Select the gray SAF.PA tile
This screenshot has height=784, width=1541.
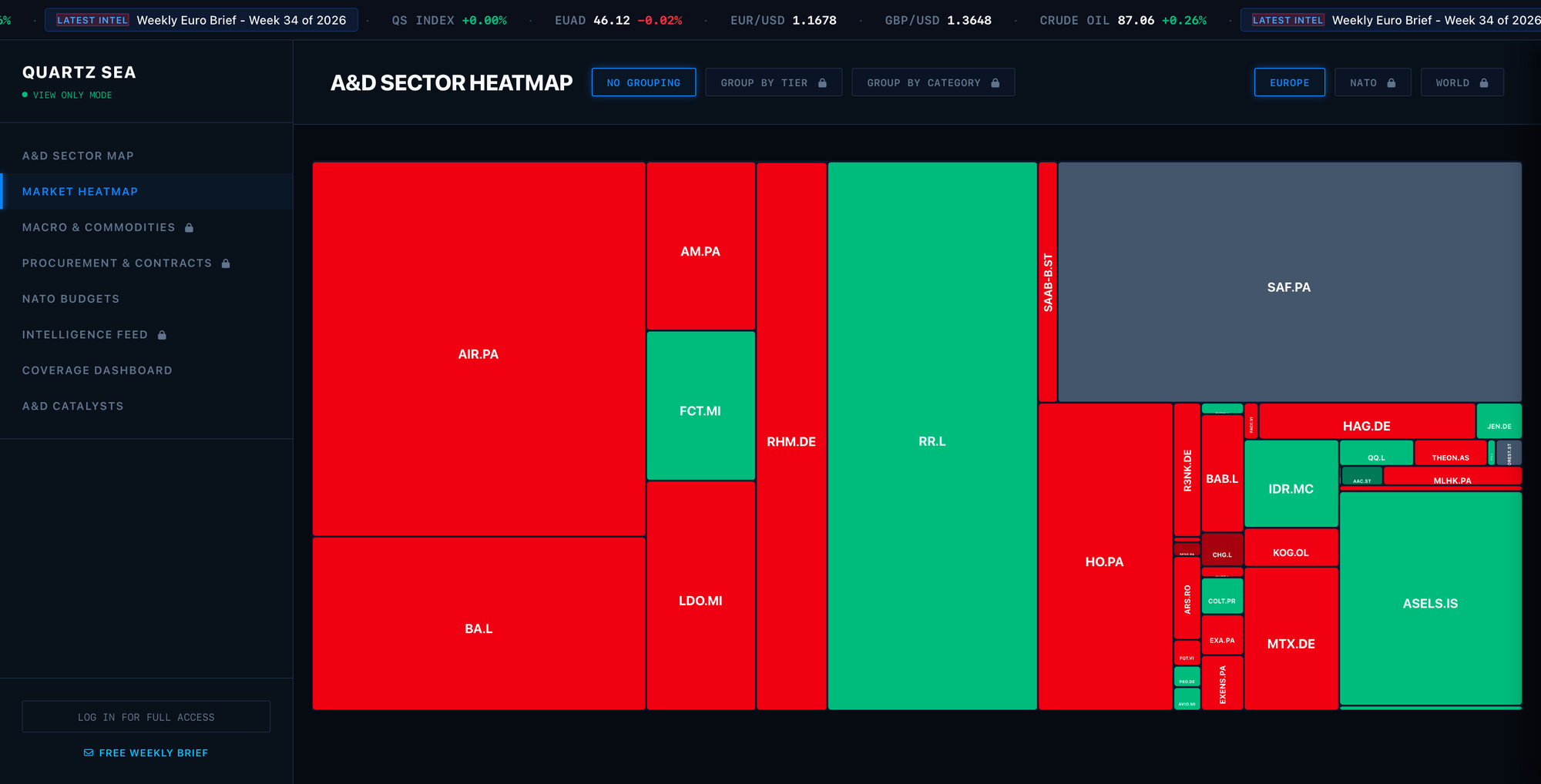[x=1290, y=282]
